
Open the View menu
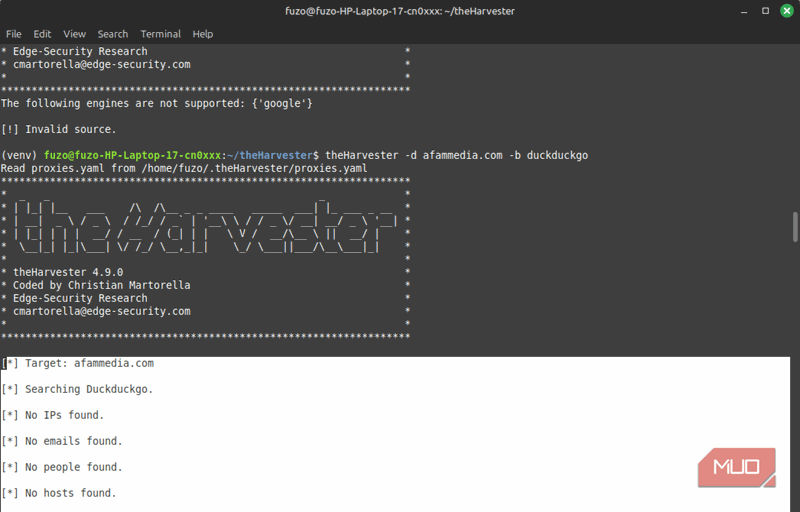(x=74, y=34)
